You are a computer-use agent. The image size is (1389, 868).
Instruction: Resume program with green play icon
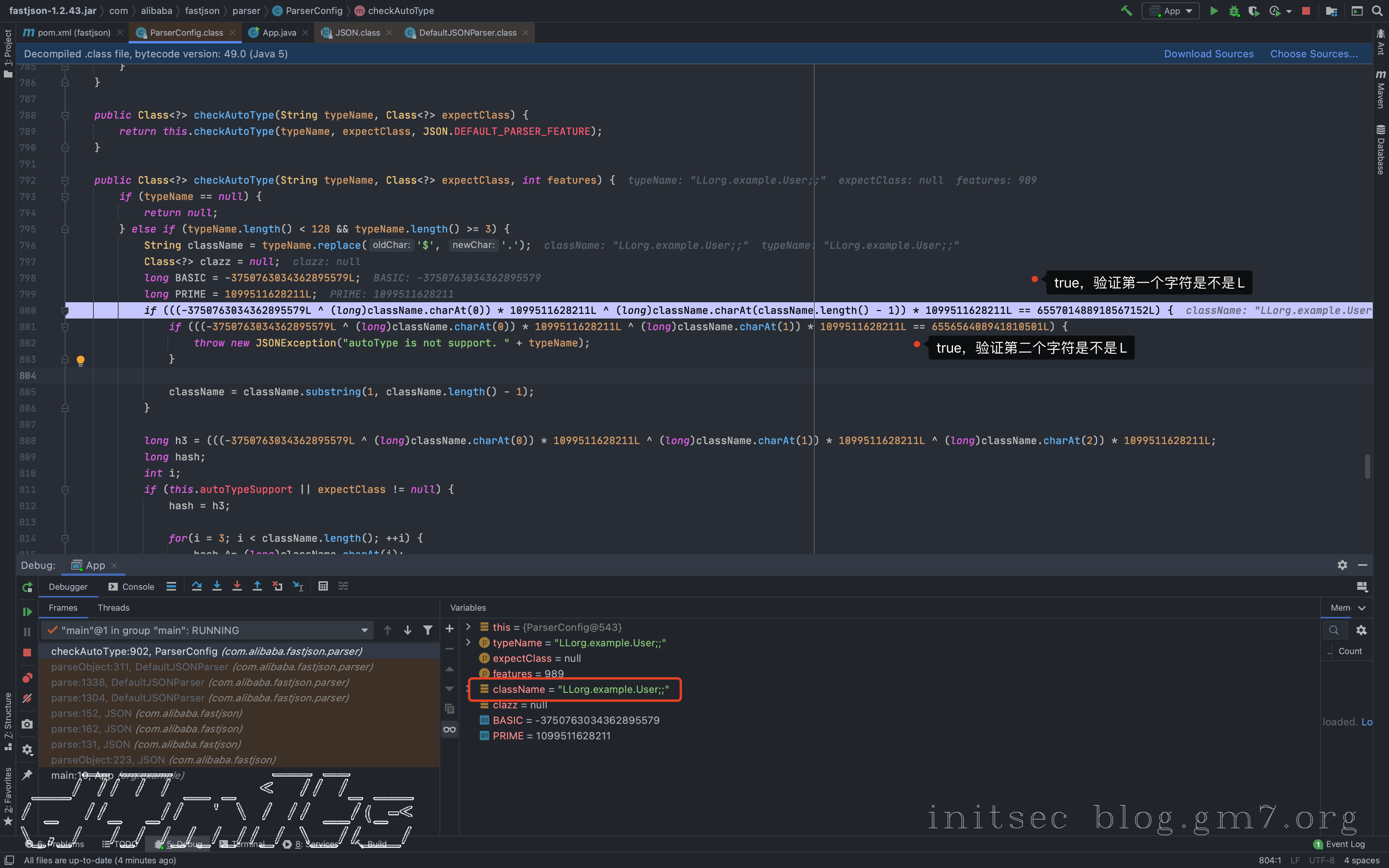pyautogui.click(x=27, y=612)
